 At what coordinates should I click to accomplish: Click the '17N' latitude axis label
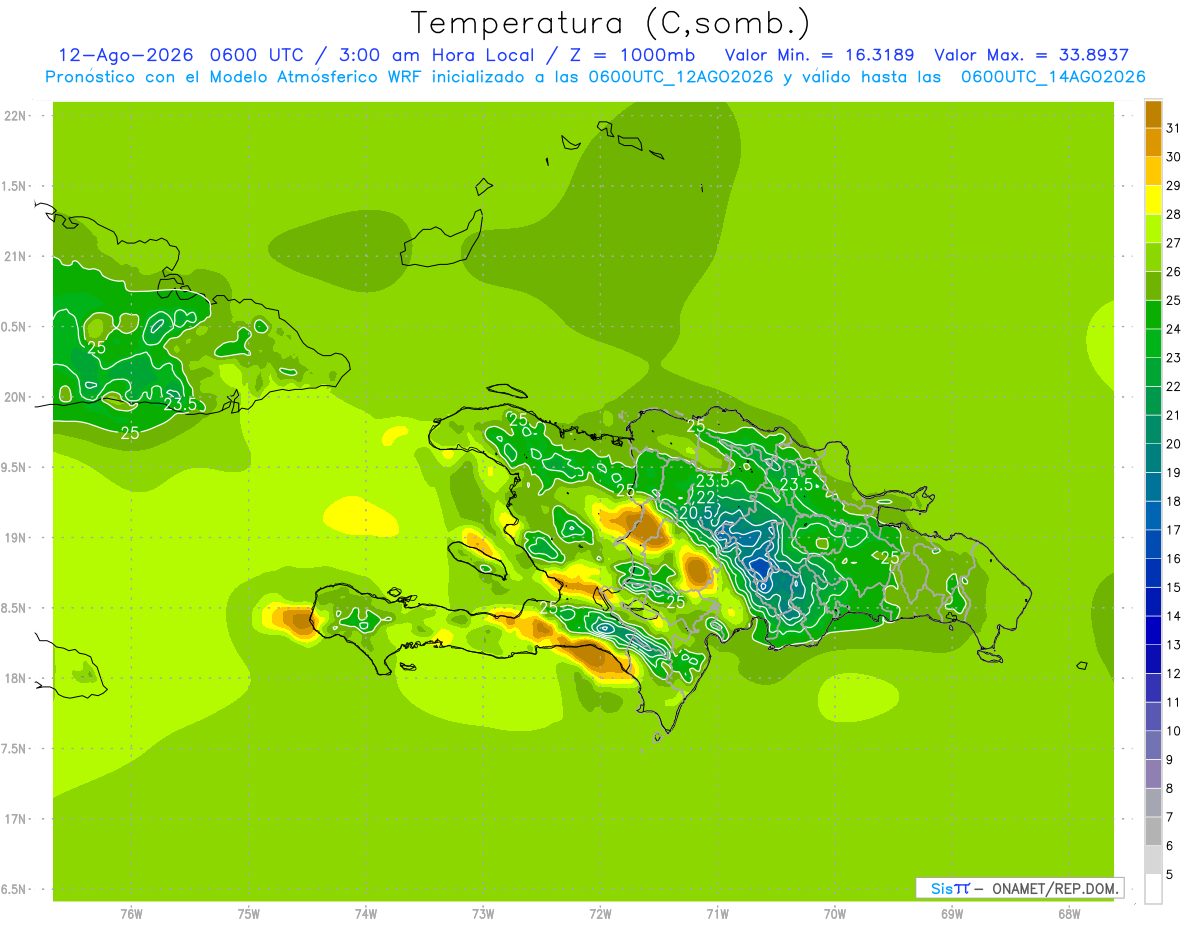tap(15, 820)
